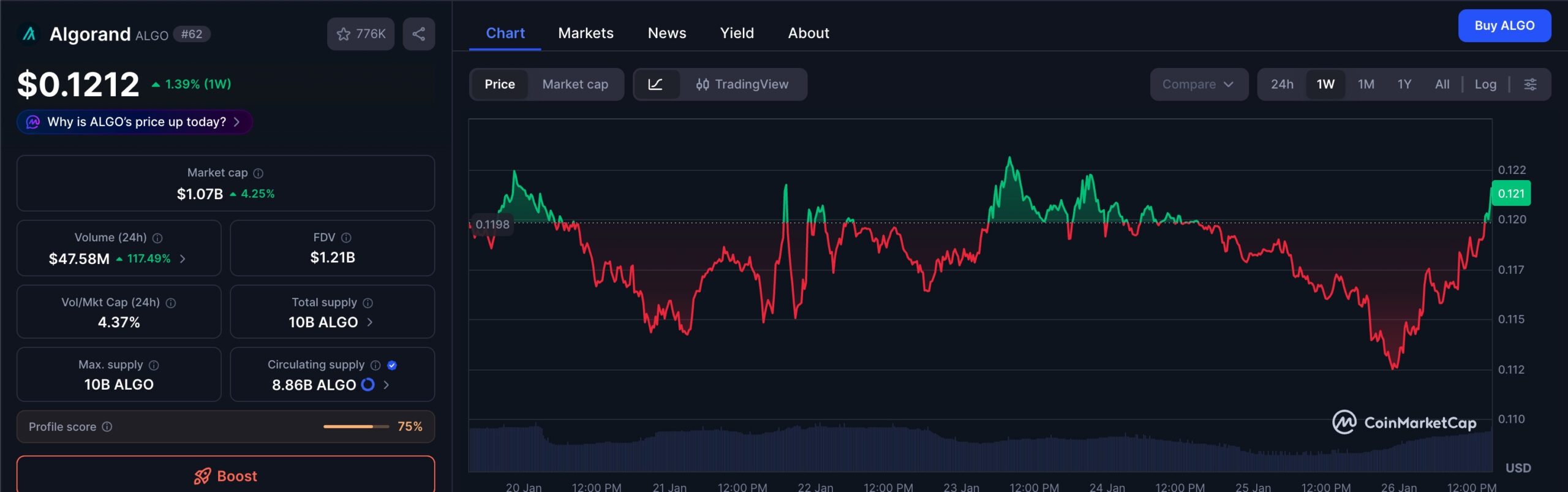This screenshot has width=1568, height=492.
Task: Open the News tab
Action: pyautogui.click(x=667, y=33)
